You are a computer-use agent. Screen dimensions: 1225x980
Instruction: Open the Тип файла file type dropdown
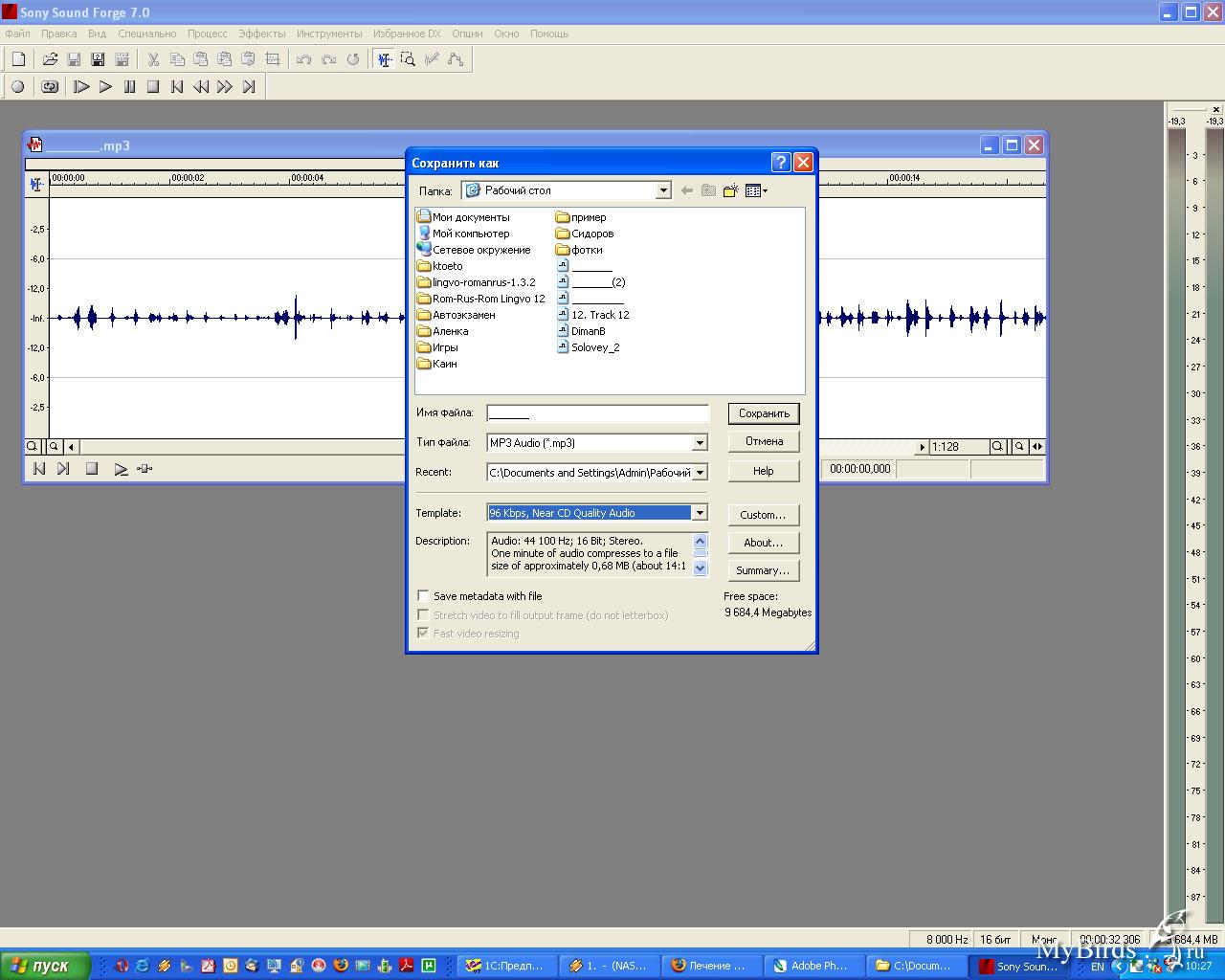[700, 442]
